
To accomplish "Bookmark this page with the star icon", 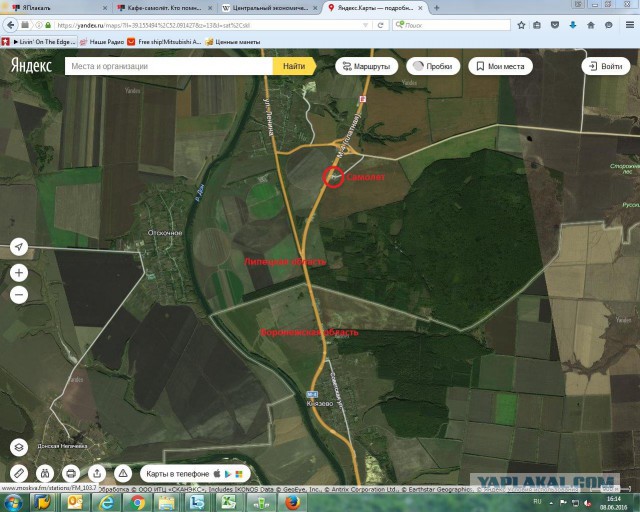I will pyautogui.click(x=521, y=25).
